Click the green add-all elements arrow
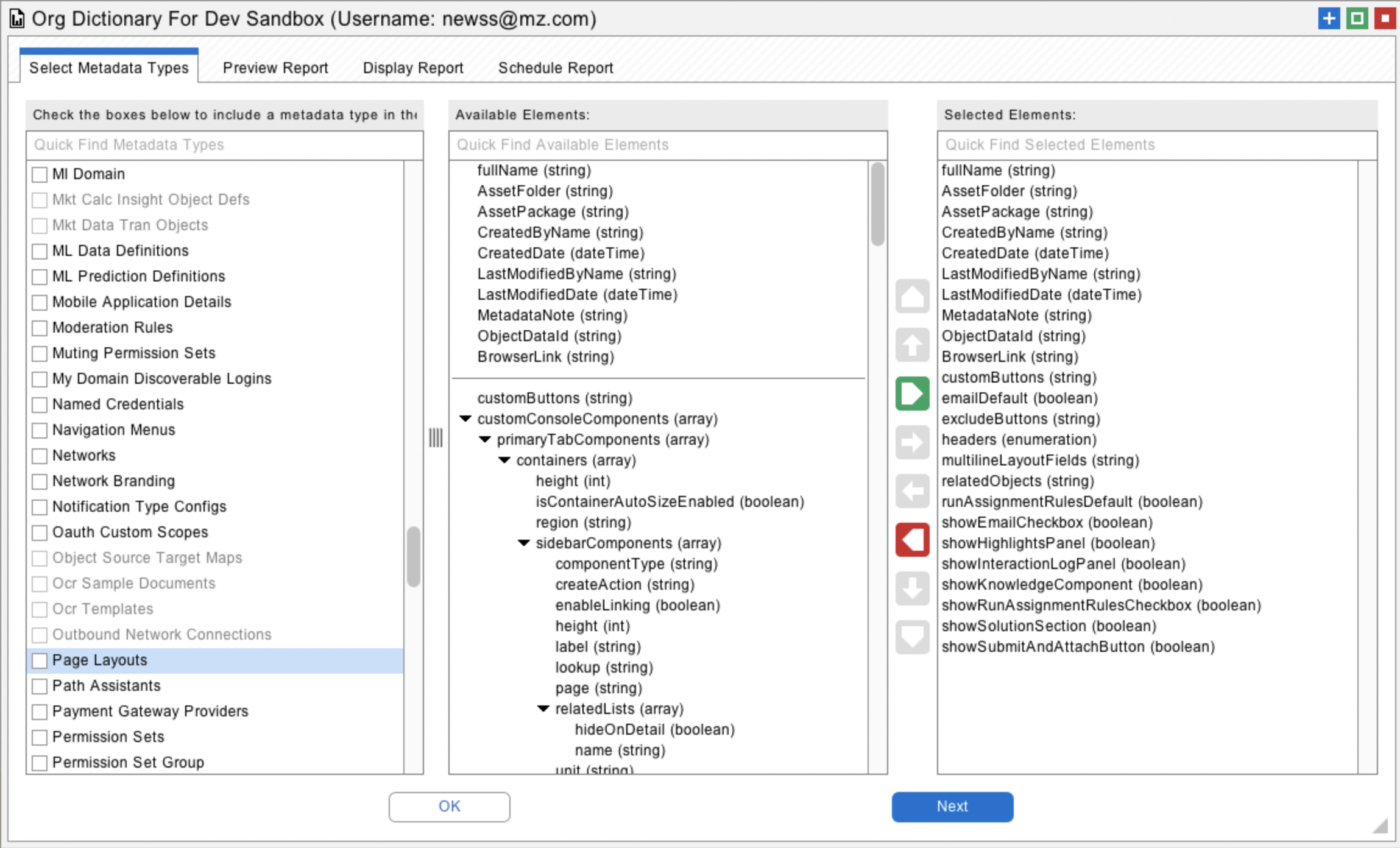Image resolution: width=1400 pixels, height=848 pixels. tap(912, 394)
